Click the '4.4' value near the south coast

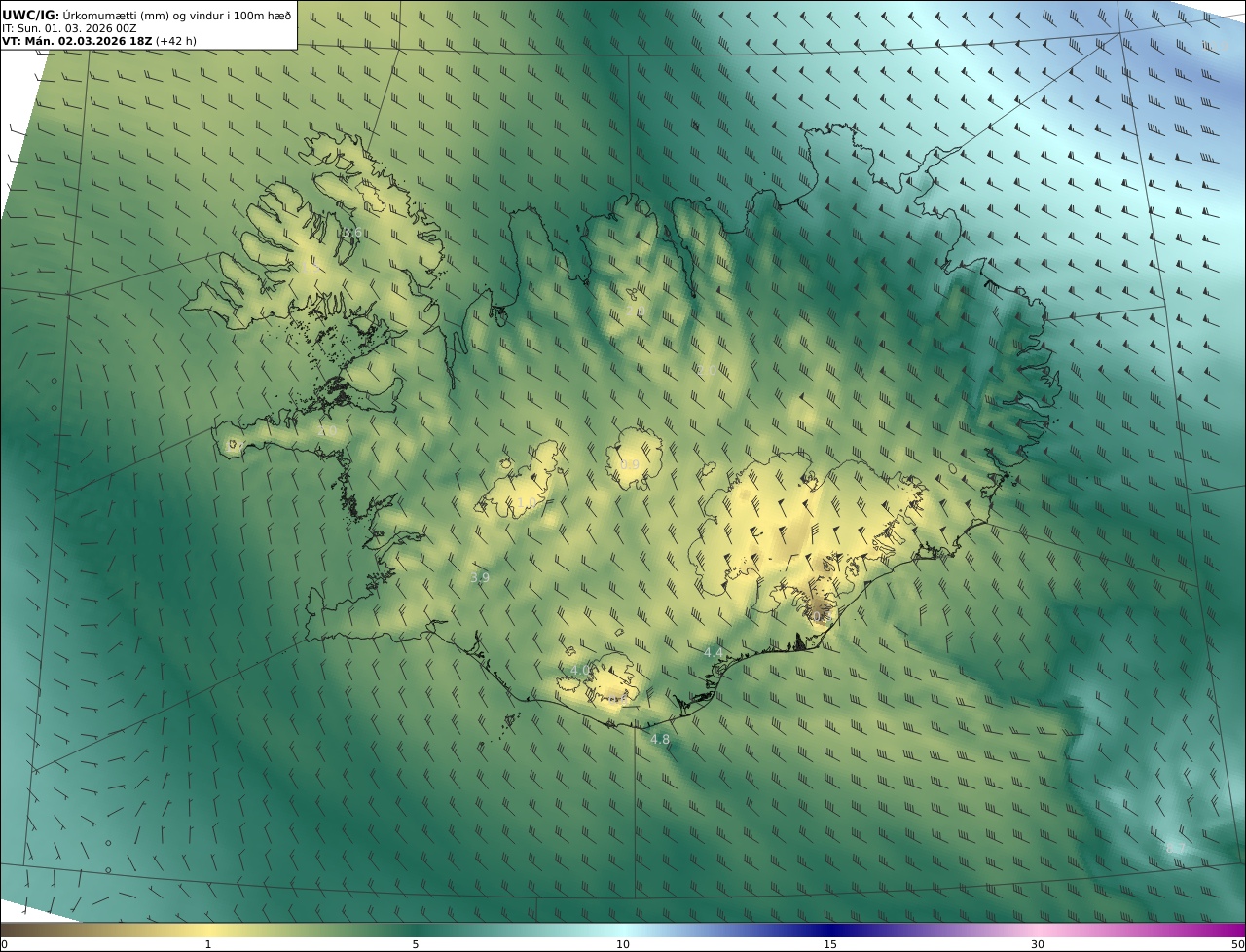[x=714, y=653]
